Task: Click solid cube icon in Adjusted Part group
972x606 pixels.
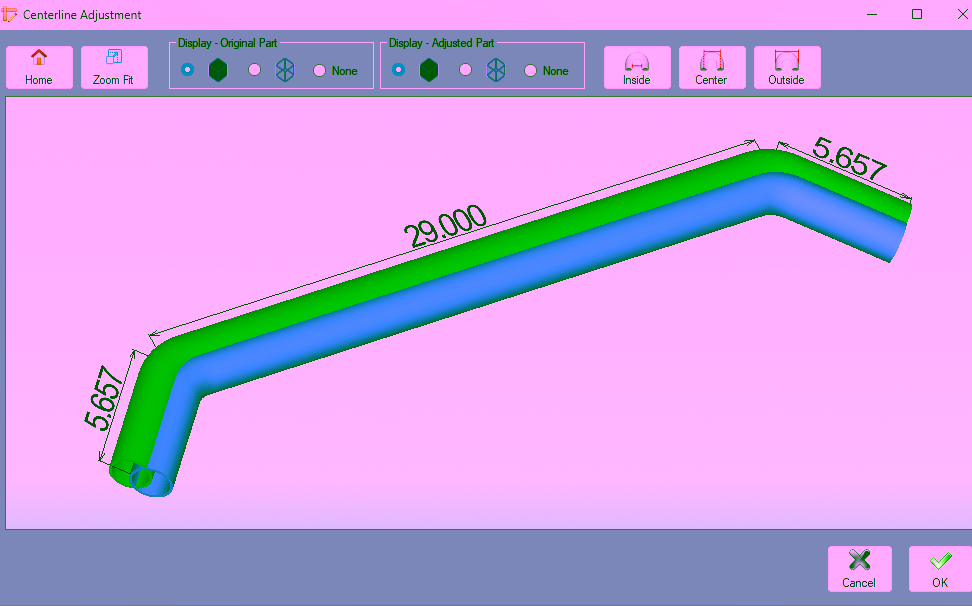Action: (429, 70)
